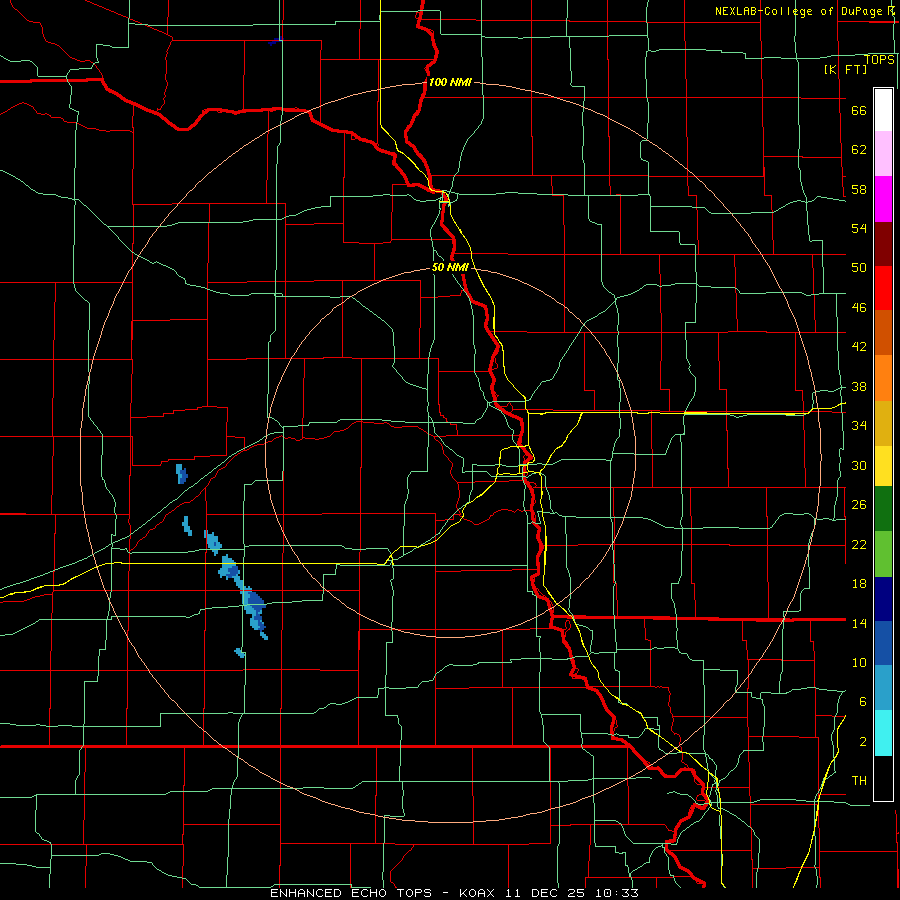Click the navy blue legend swatch
The image size is (900, 900).
(883, 599)
